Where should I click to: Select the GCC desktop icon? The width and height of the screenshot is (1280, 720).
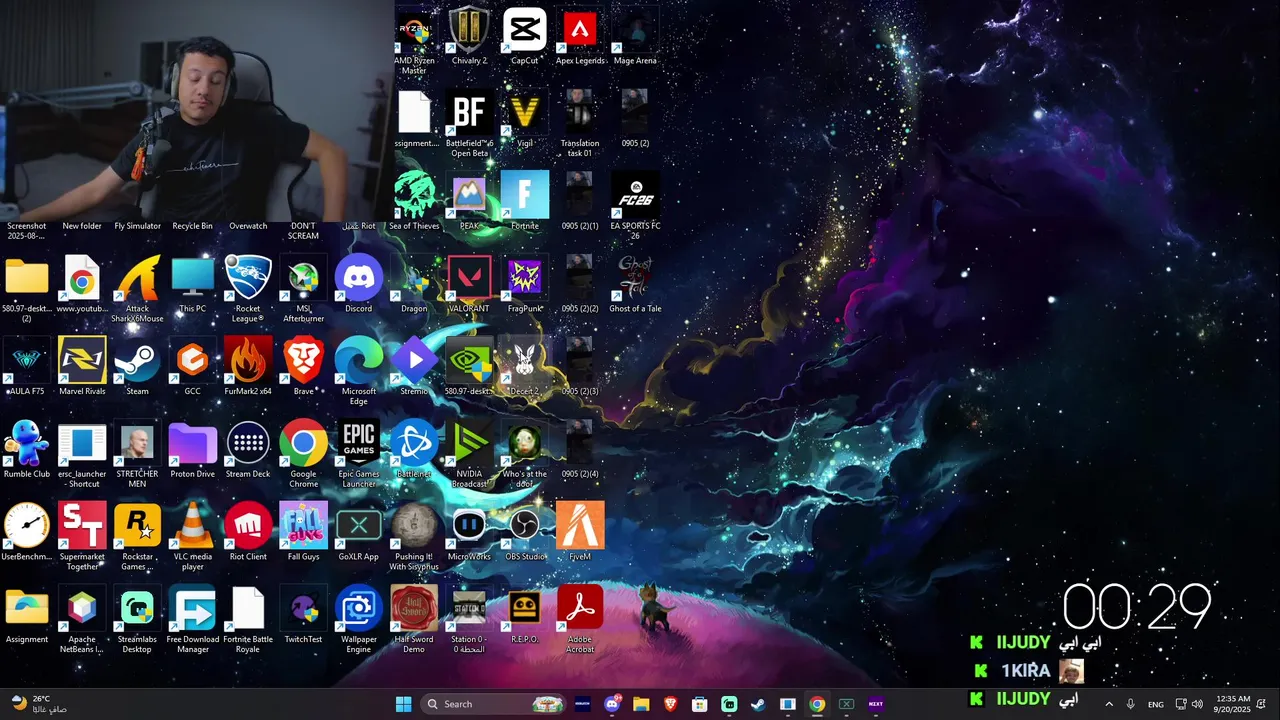(x=193, y=361)
